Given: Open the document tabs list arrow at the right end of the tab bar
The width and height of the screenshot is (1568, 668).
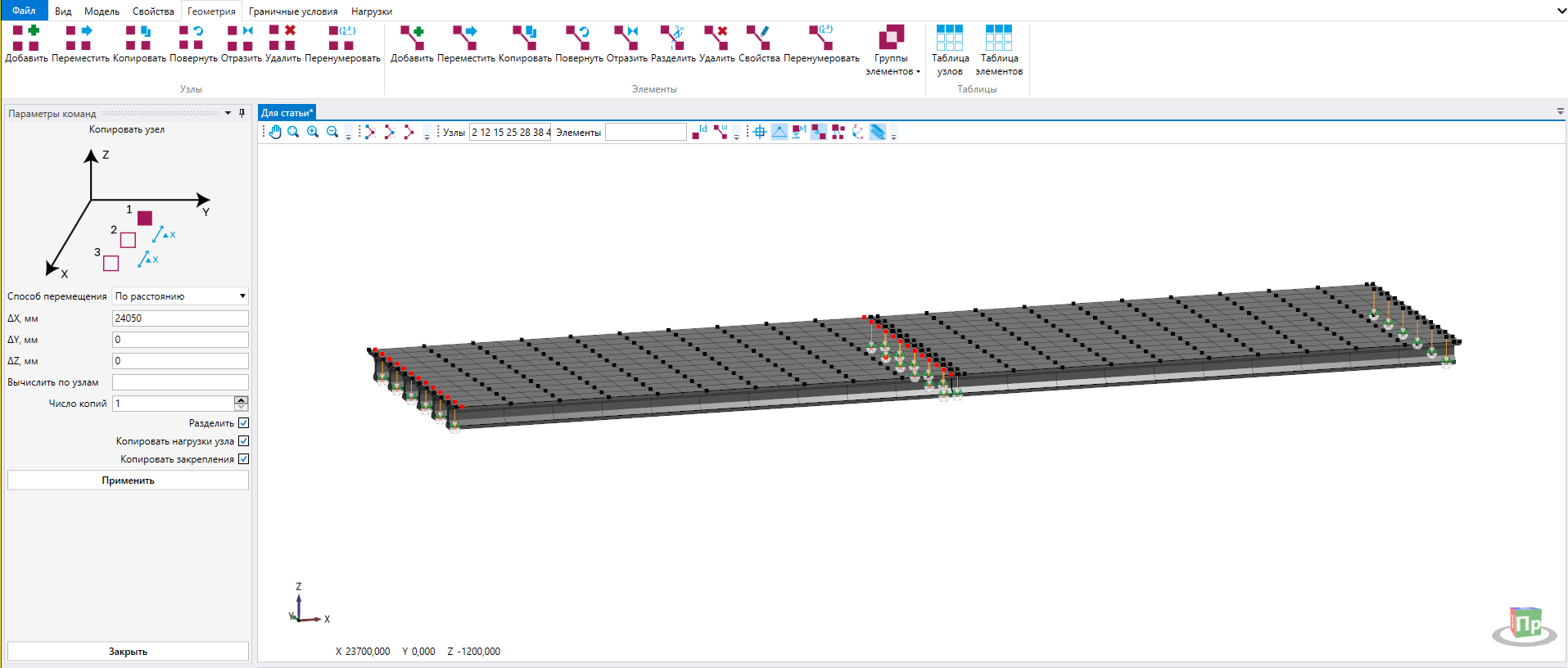Looking at the screenshot, I should point(1561,111).
